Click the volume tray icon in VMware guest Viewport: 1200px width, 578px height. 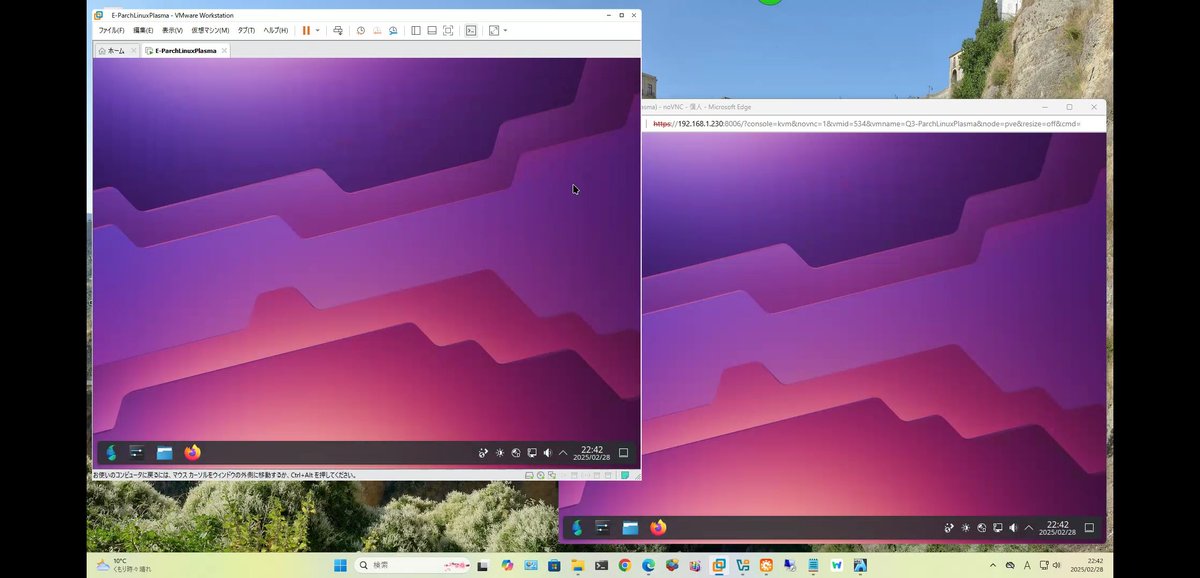point(548,453)
